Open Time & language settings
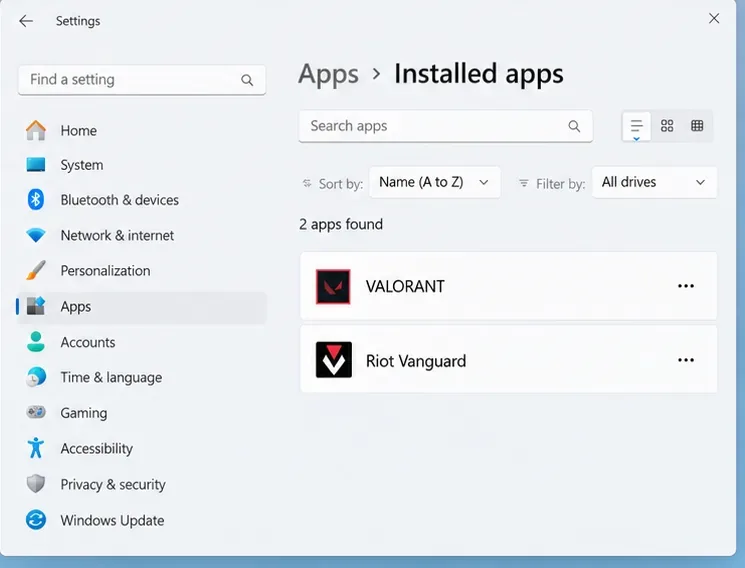 tap(142, 377)
